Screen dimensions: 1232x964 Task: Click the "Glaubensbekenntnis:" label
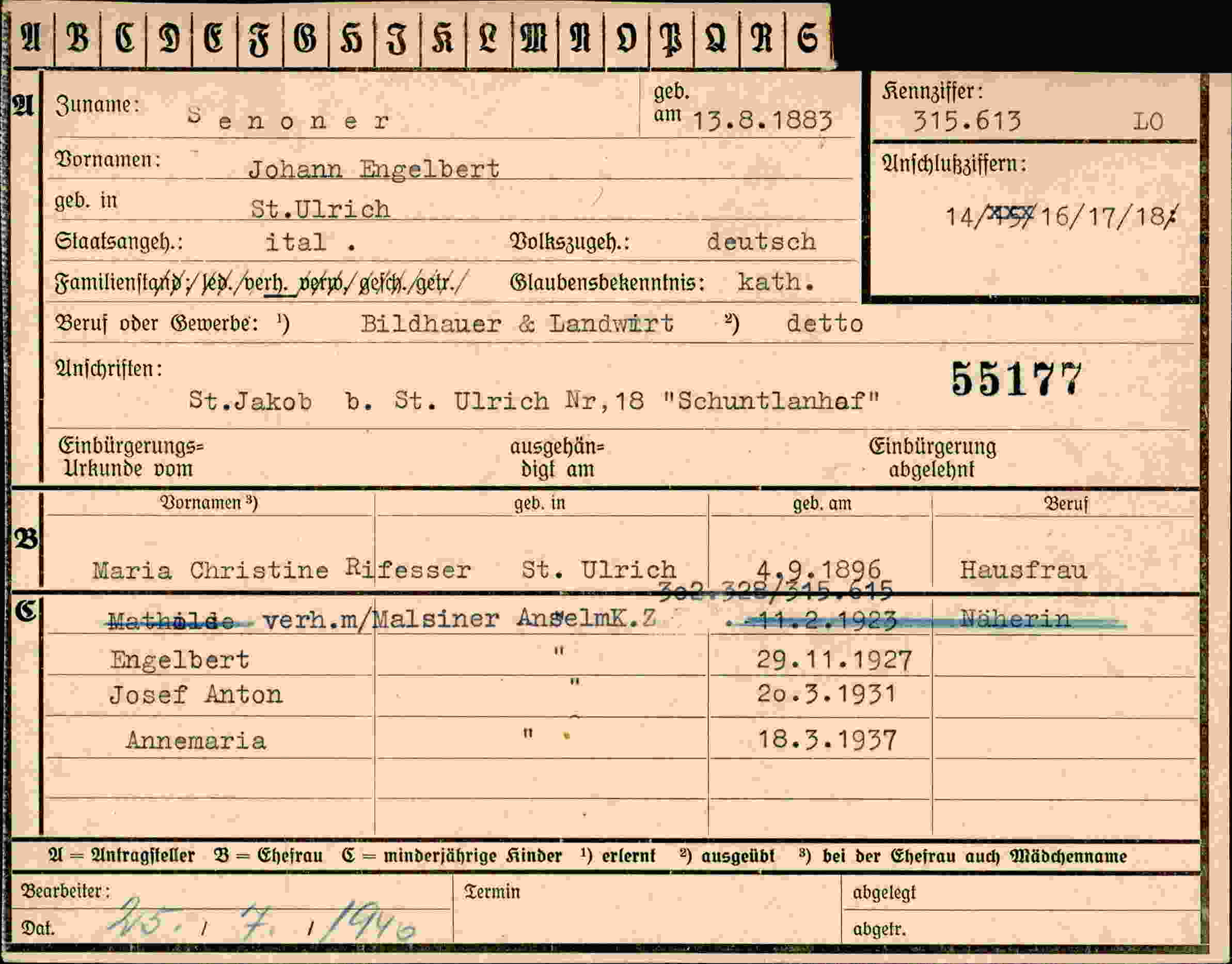tap(608, 282)
